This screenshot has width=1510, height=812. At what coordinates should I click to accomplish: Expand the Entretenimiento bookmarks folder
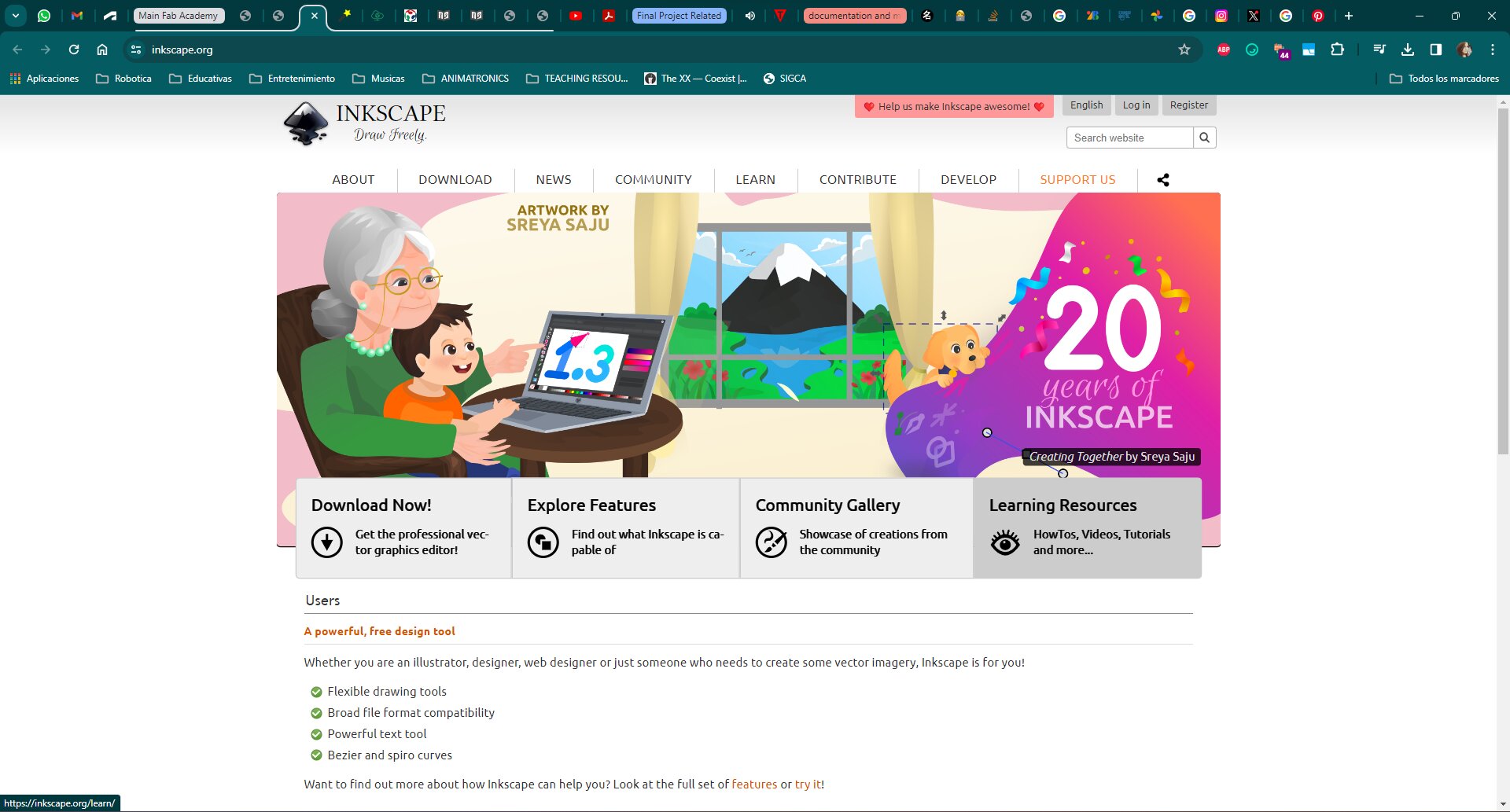pyautogui.click(x=292, y=79)
